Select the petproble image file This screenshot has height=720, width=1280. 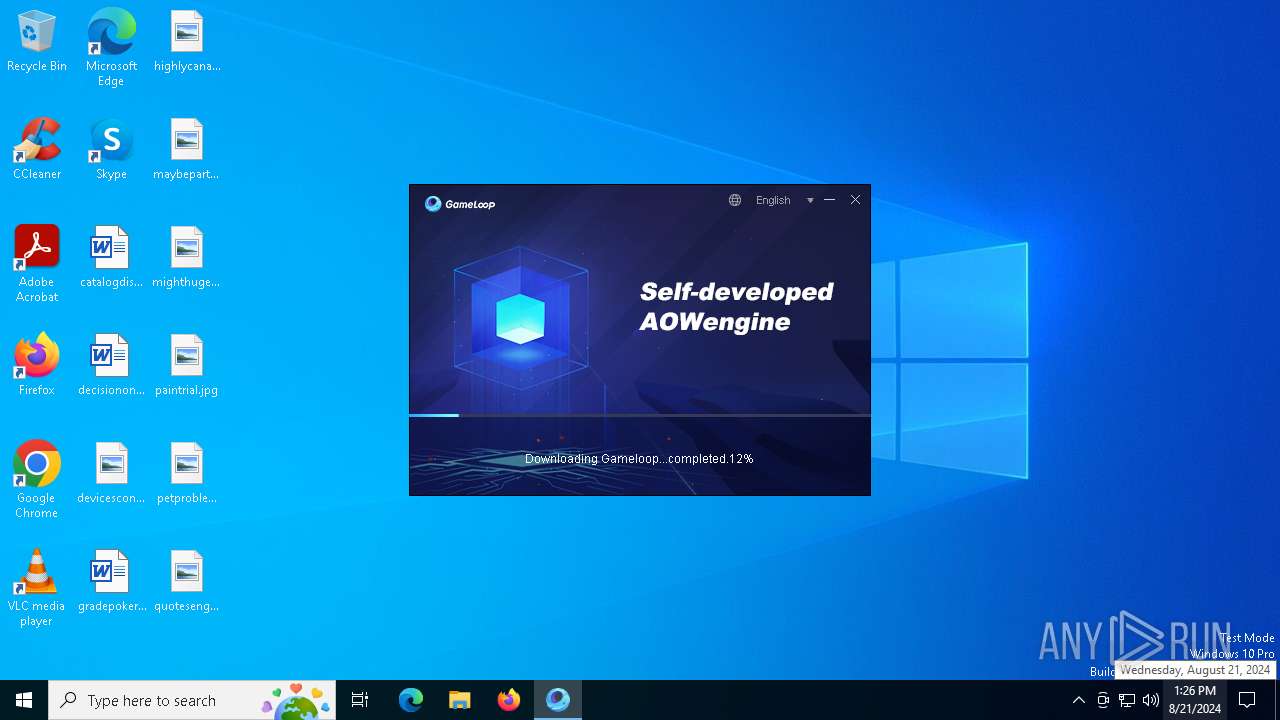click(x=187, y=474)
